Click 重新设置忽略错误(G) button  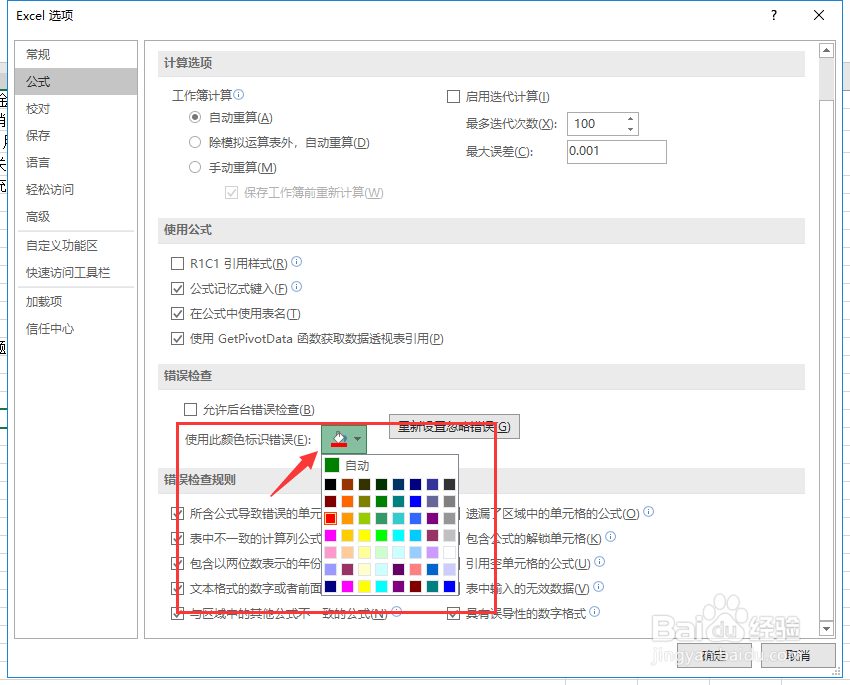[x=454, y=426]
